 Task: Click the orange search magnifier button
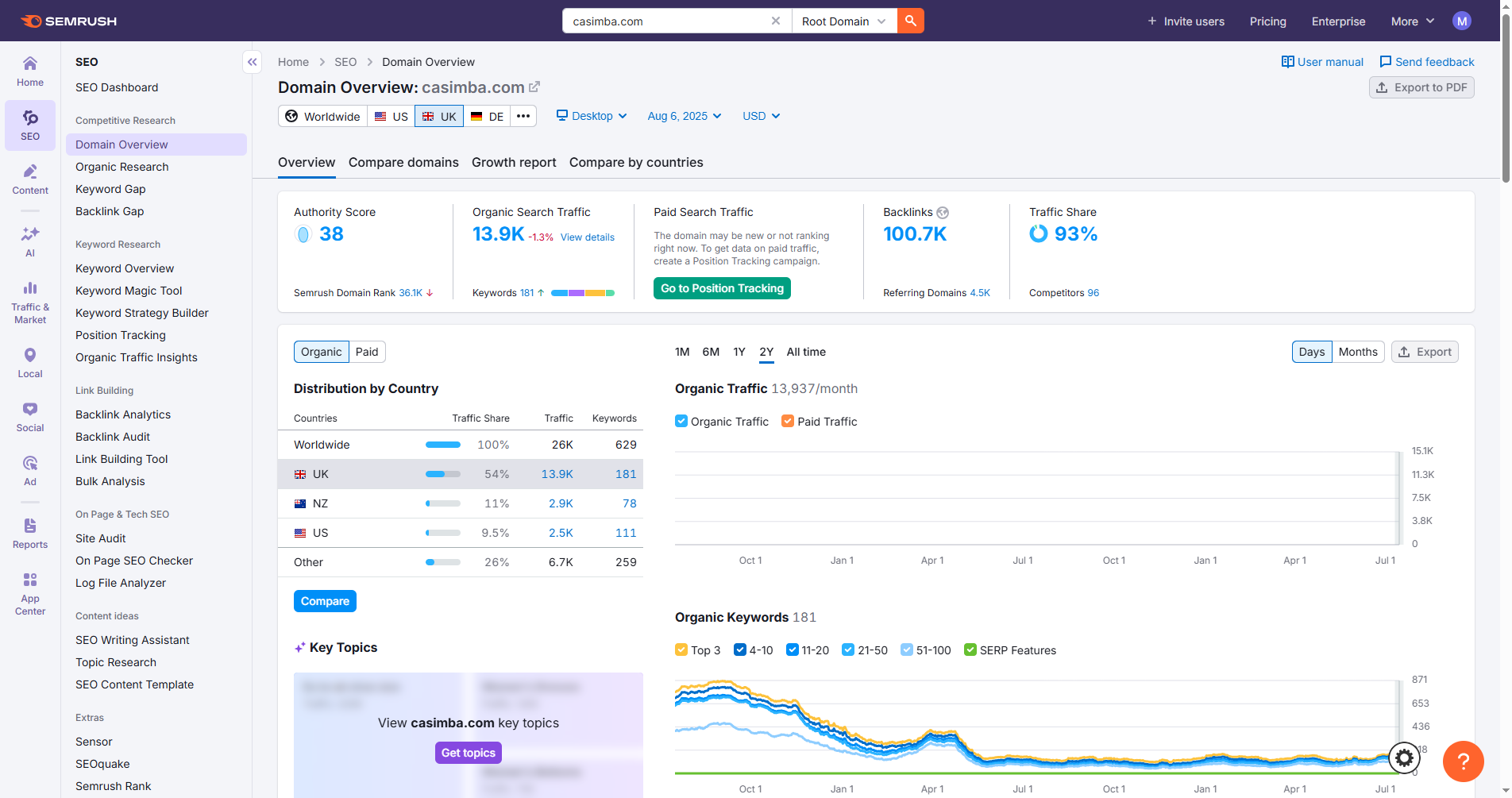coord(910,21)
